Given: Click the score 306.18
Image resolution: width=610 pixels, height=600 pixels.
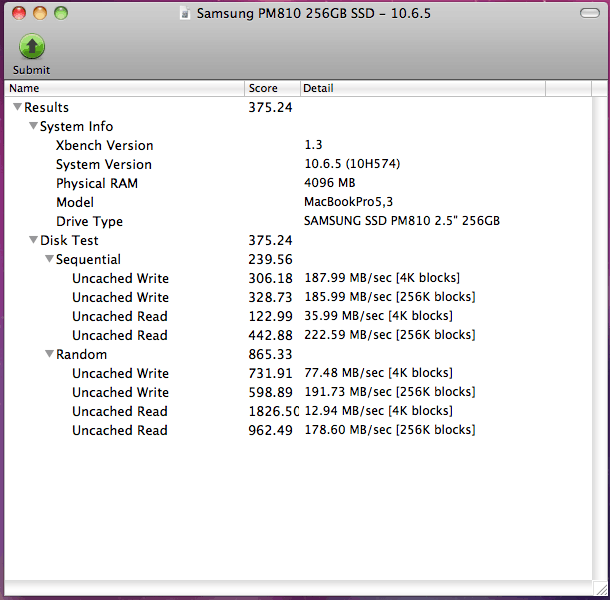Looking at the screenshot, I should pyautogui.click(x=270, y=279).
